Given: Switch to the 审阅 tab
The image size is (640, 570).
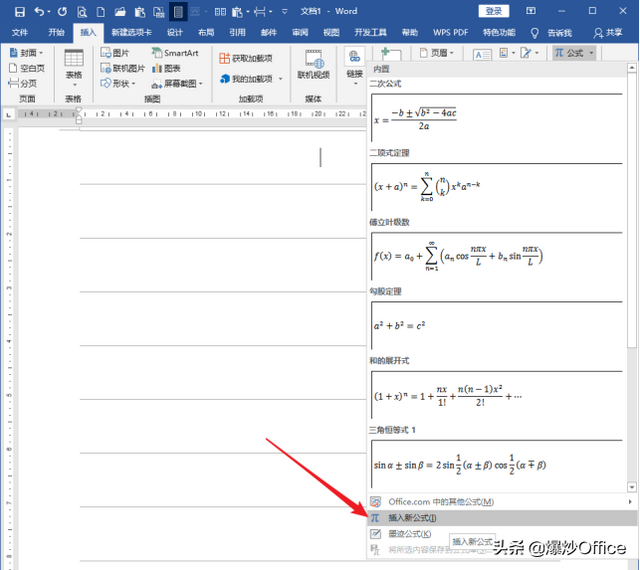Looking at the screenshot, I should 300,32.
